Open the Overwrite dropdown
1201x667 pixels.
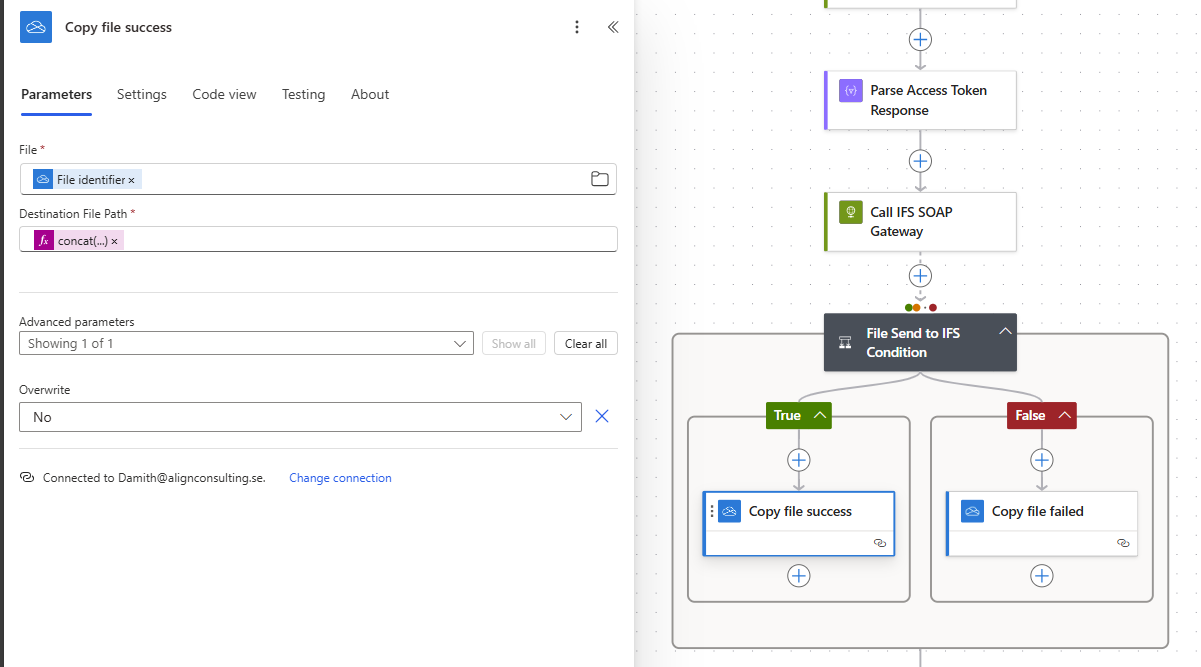(x=566, y=417)
